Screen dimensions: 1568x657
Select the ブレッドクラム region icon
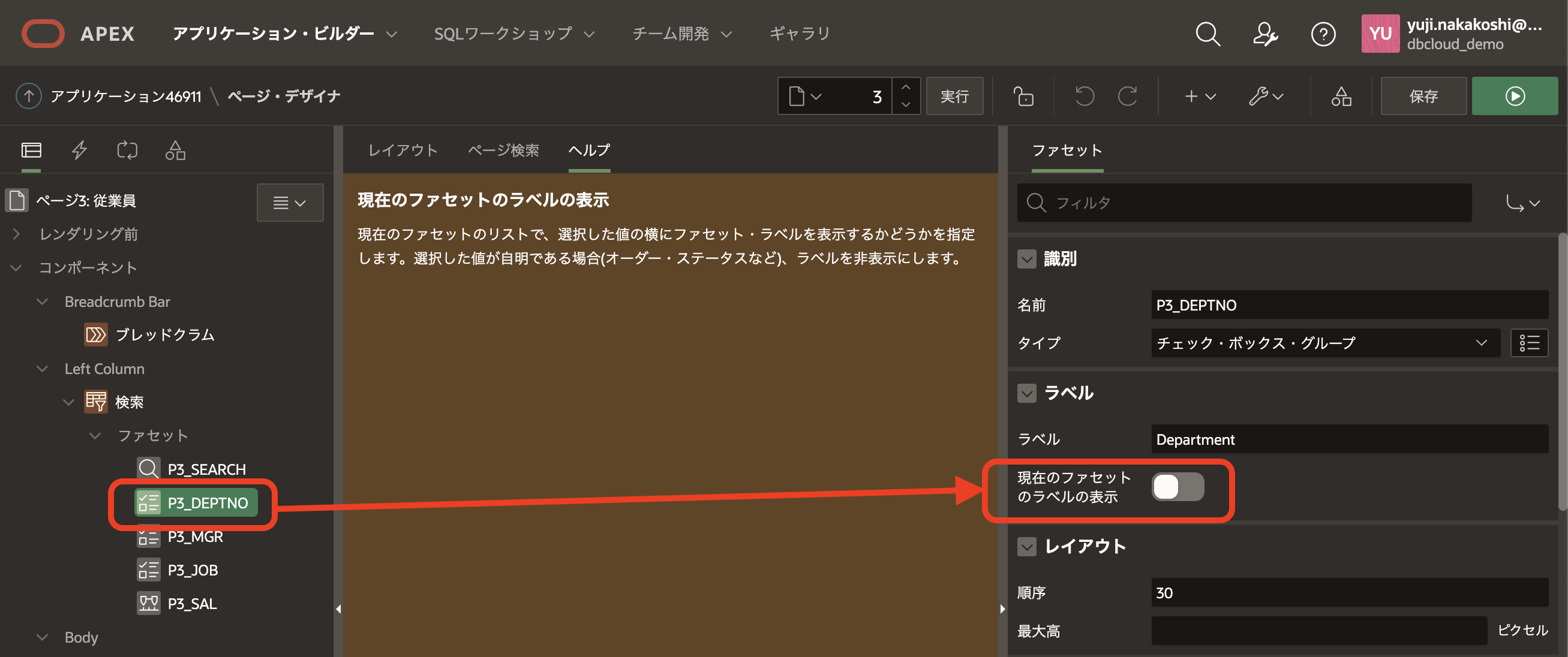[x=95, y=334]
